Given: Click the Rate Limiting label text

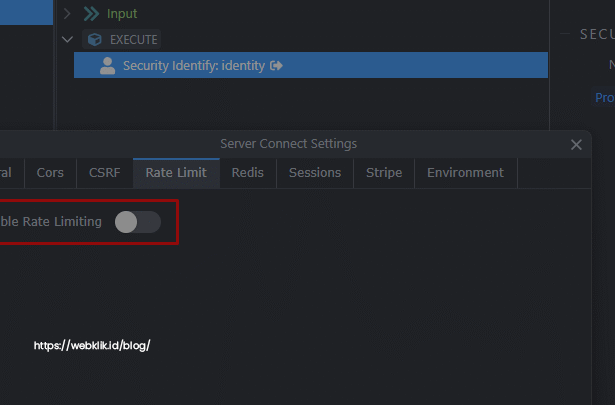Looking at the screenshot, I should [51, 222].
